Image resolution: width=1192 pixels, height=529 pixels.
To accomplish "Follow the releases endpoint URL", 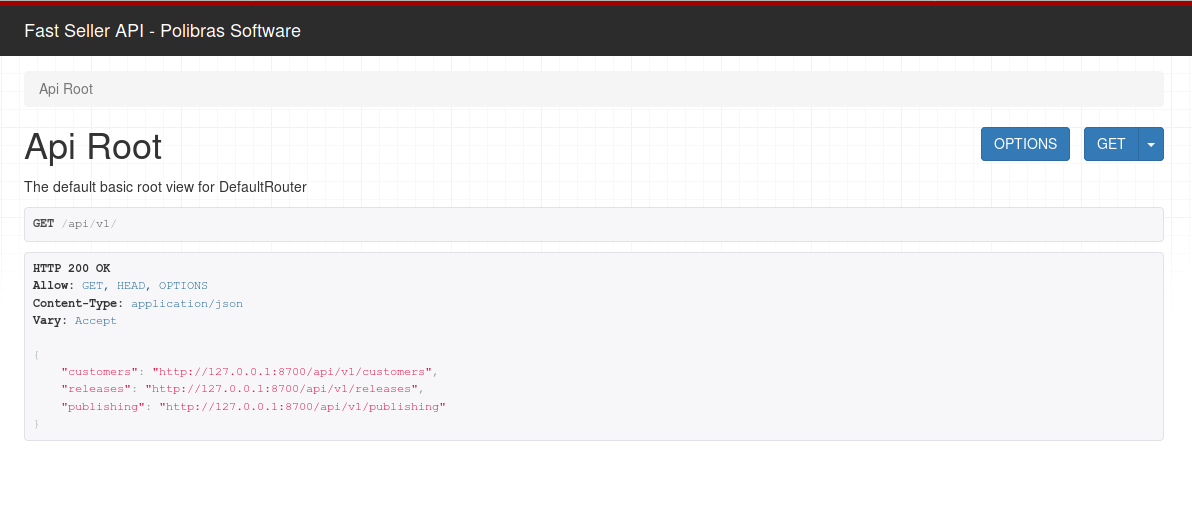I will coord(281,388).
